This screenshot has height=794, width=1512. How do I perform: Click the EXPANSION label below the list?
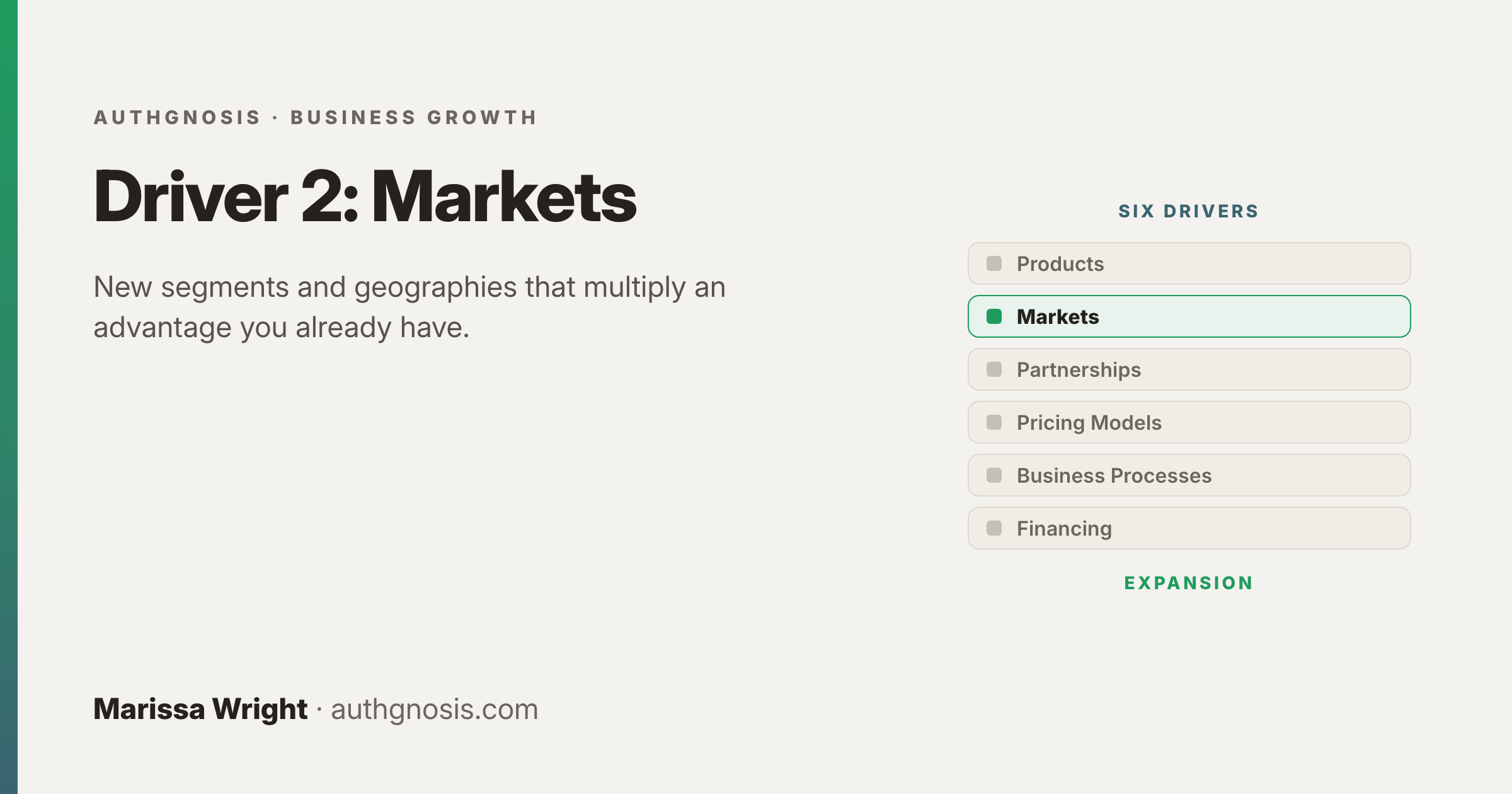[x=1189, y=583]
